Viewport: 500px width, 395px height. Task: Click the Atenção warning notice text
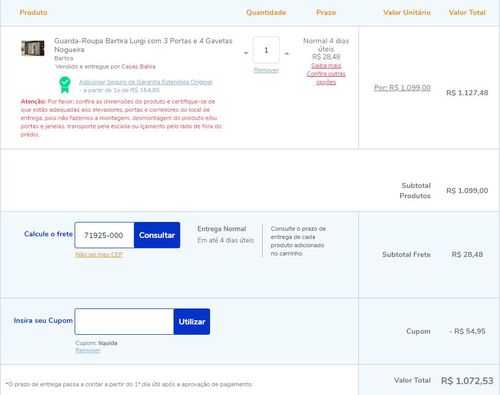[121, 118]
